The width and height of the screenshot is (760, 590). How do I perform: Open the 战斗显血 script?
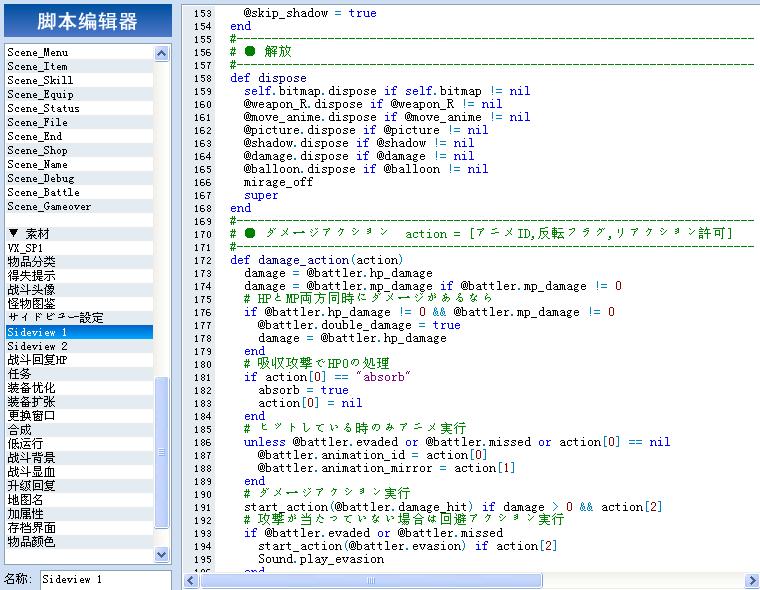tap(79, 473)
